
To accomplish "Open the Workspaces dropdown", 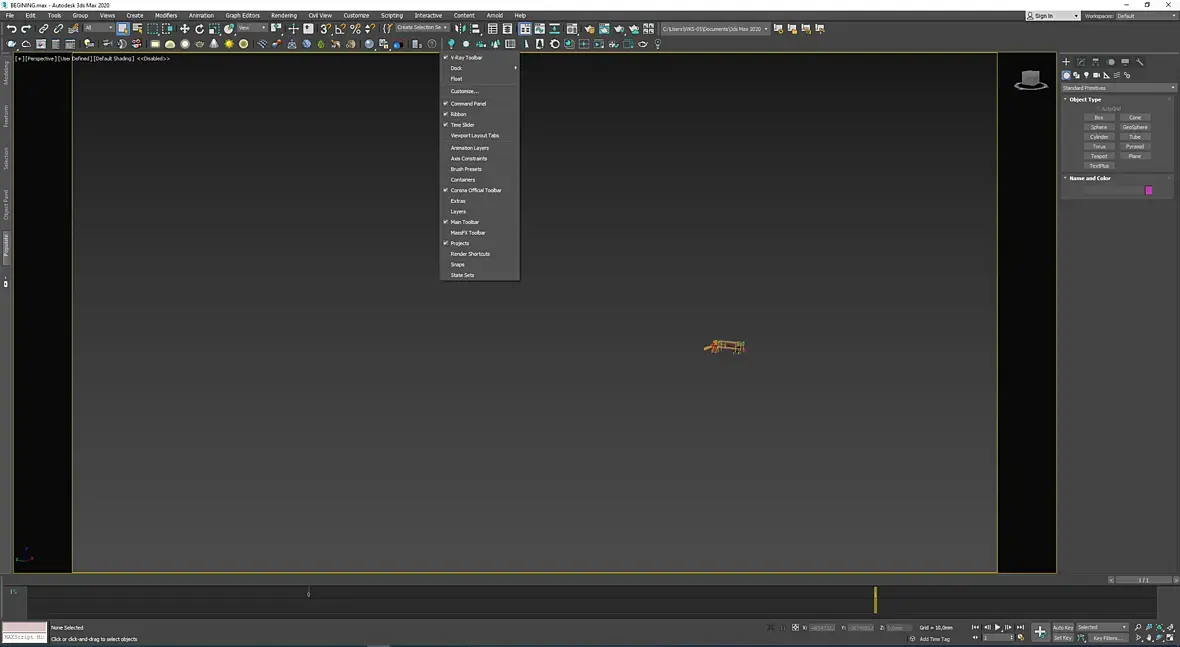I will 1144,16.
